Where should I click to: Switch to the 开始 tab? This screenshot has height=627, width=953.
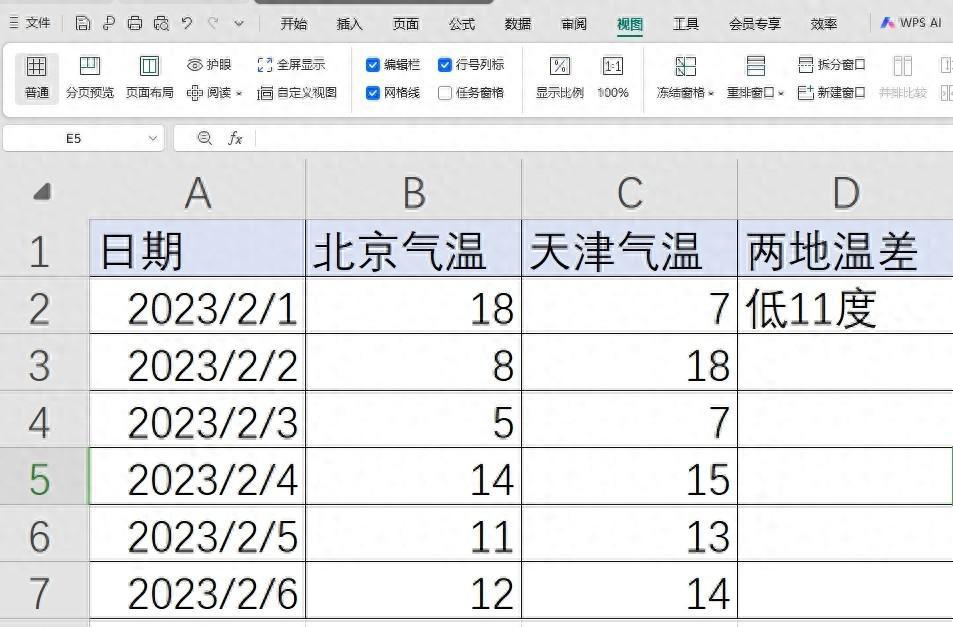pos(294,24)
